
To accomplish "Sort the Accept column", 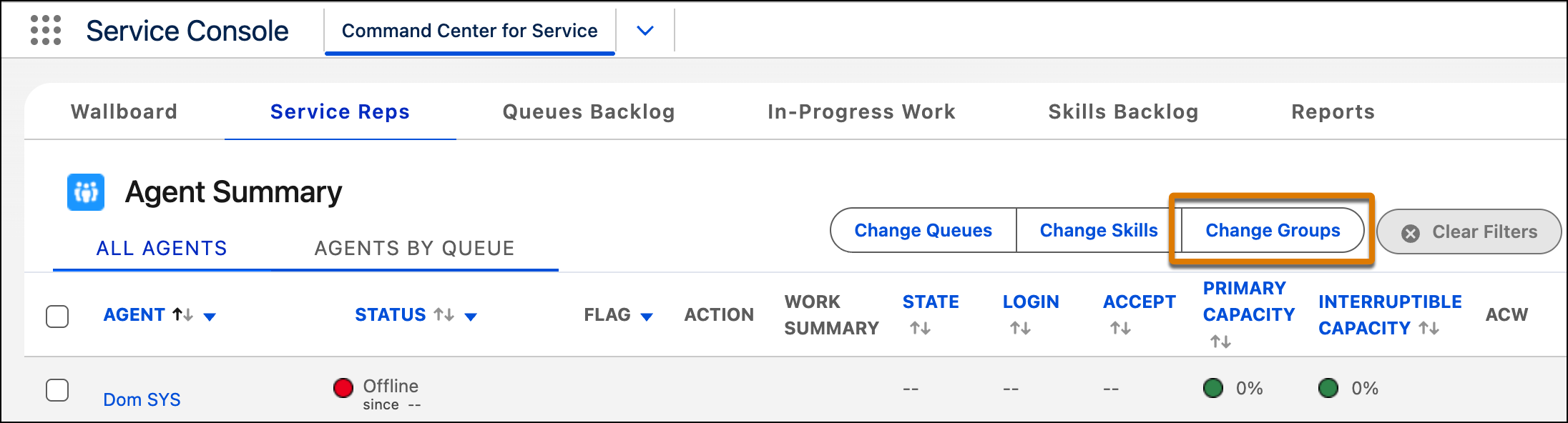I will point(1120,328).
